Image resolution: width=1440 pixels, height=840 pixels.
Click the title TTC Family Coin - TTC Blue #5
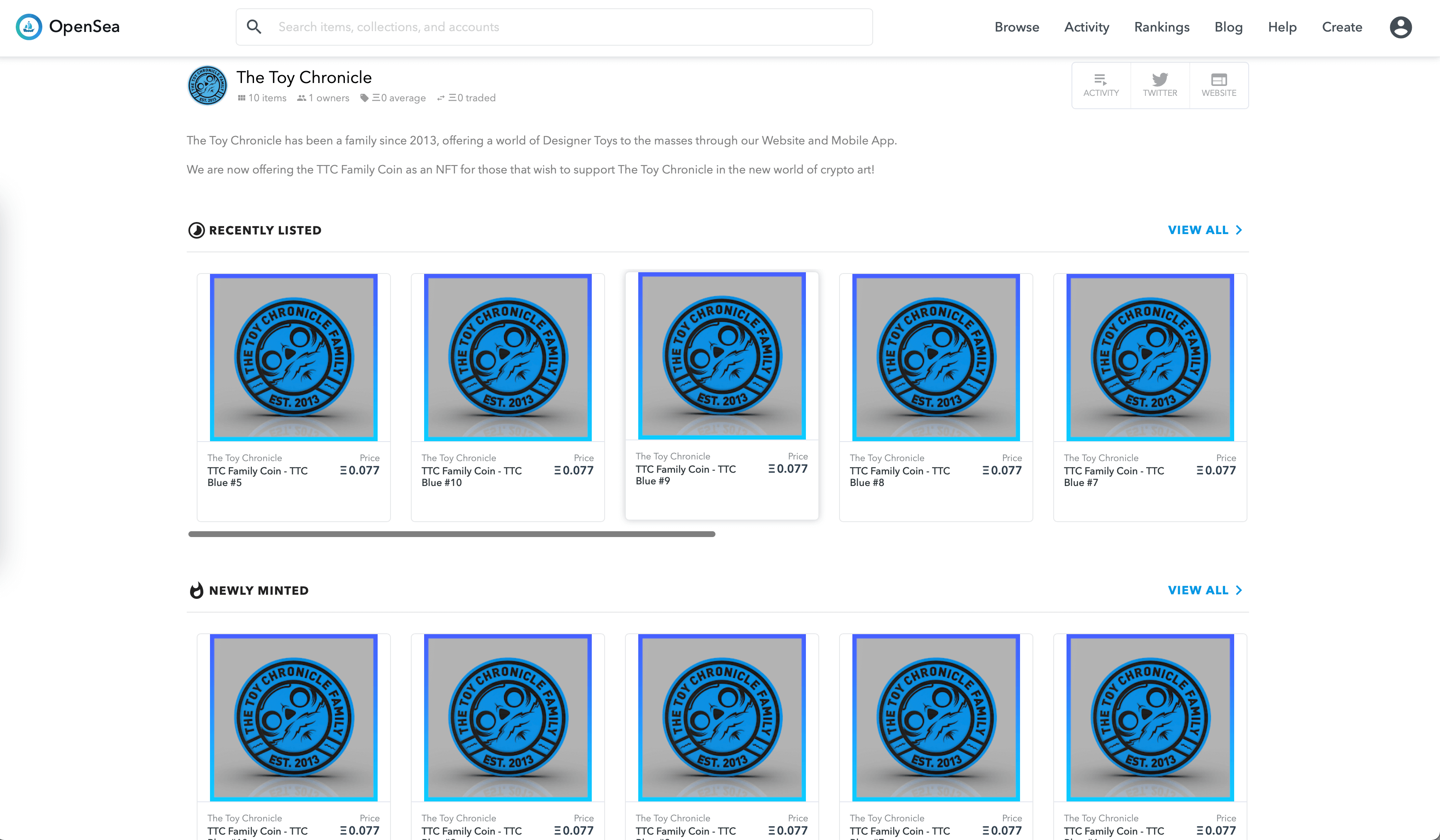258,476
